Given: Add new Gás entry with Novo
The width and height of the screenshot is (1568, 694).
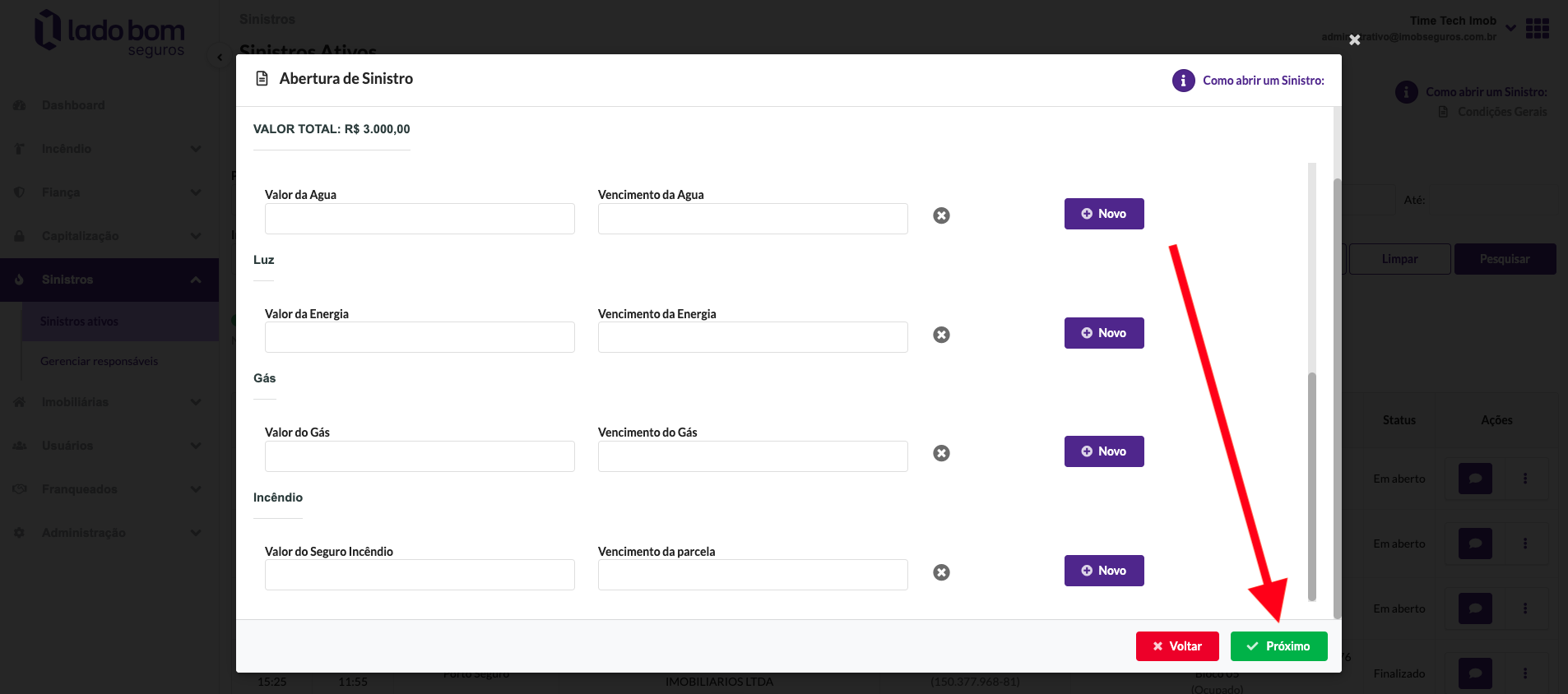Looking at the screenshot, I should (1104, 451).
